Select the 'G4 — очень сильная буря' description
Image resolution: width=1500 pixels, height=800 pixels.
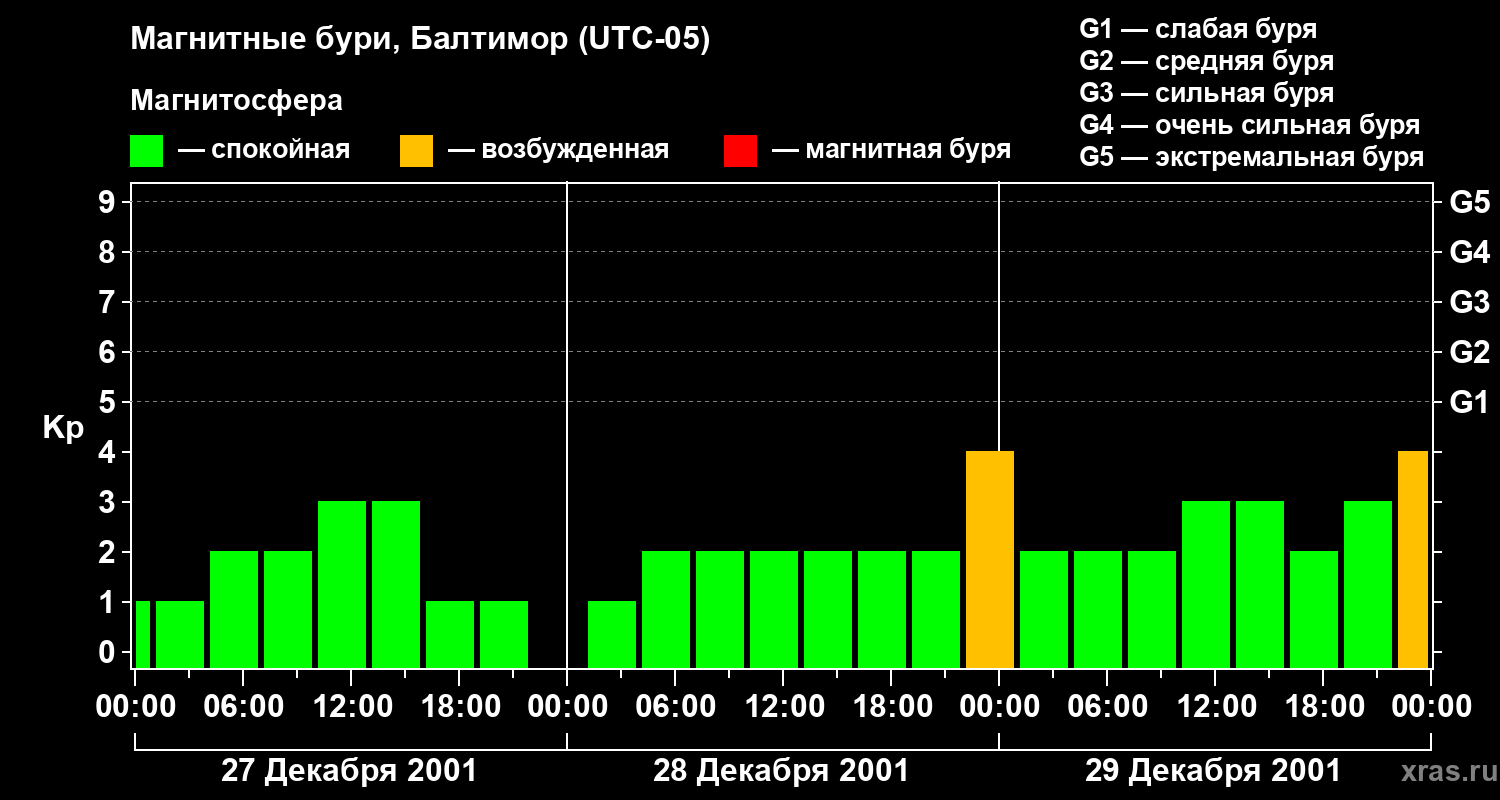coord(1249,125)
